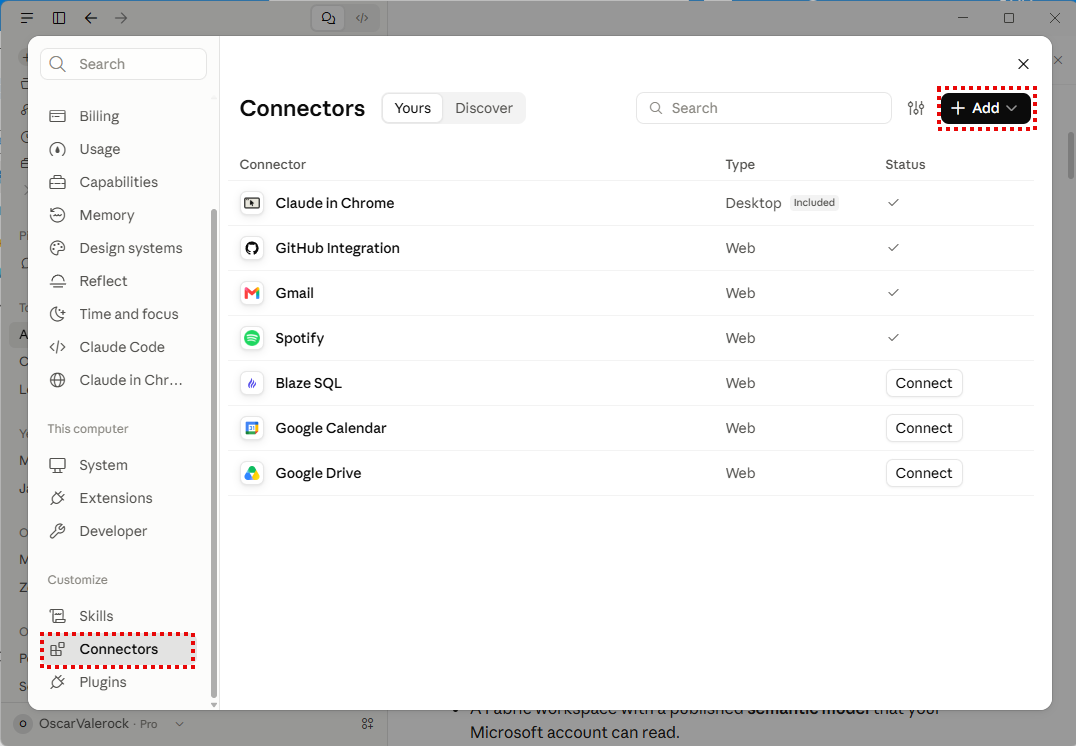Screen dimensions: 1076x746
Task: Switch to the Yours tab
Action: tap(412, 108)
